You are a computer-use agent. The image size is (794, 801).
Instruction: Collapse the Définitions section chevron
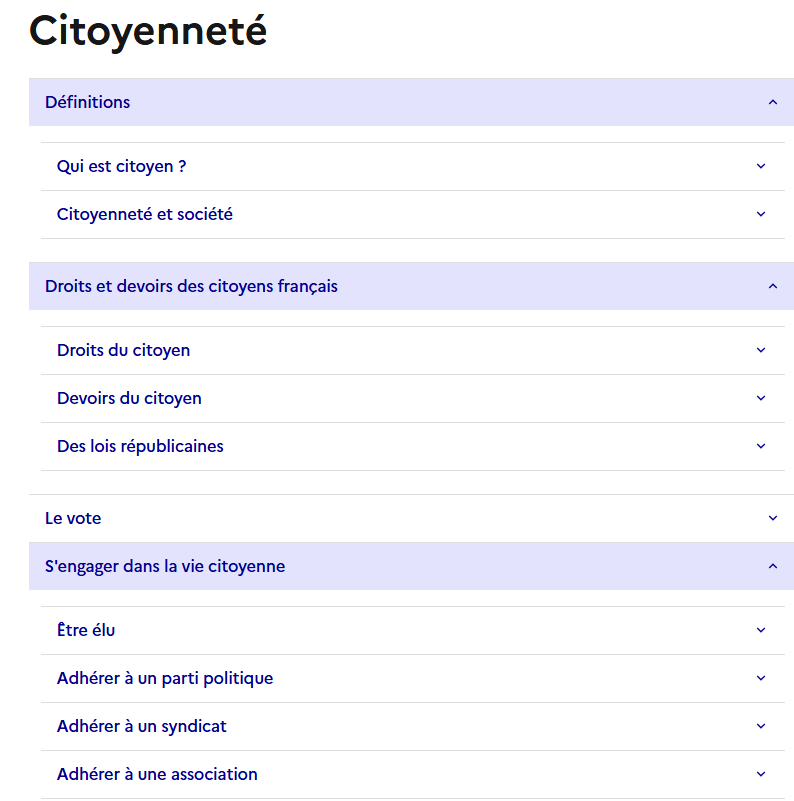pyautogui.click(x=773, y=102)
